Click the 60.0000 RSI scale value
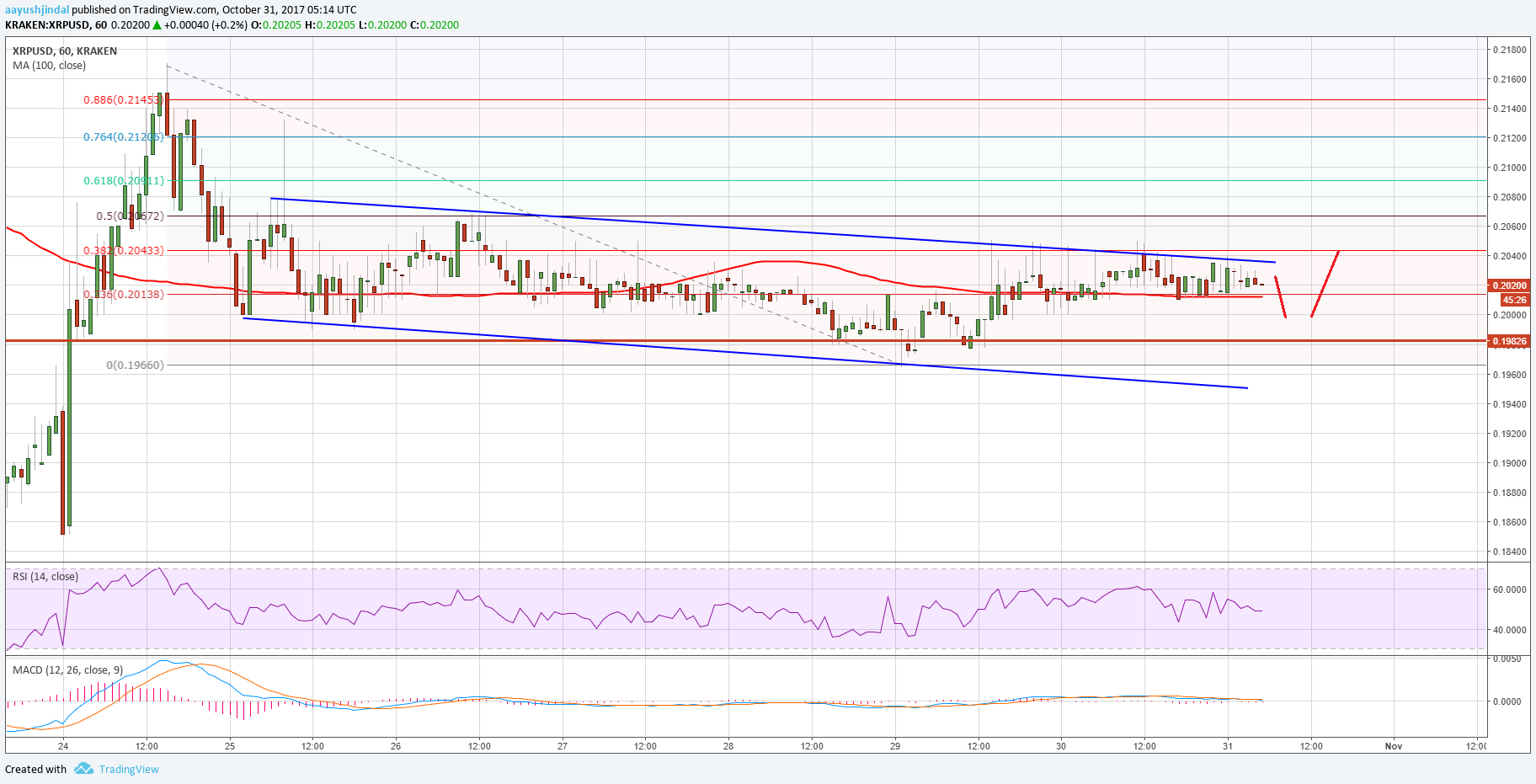The height and width of the screenshot is (784, 1536). [x=1509, y=589]
